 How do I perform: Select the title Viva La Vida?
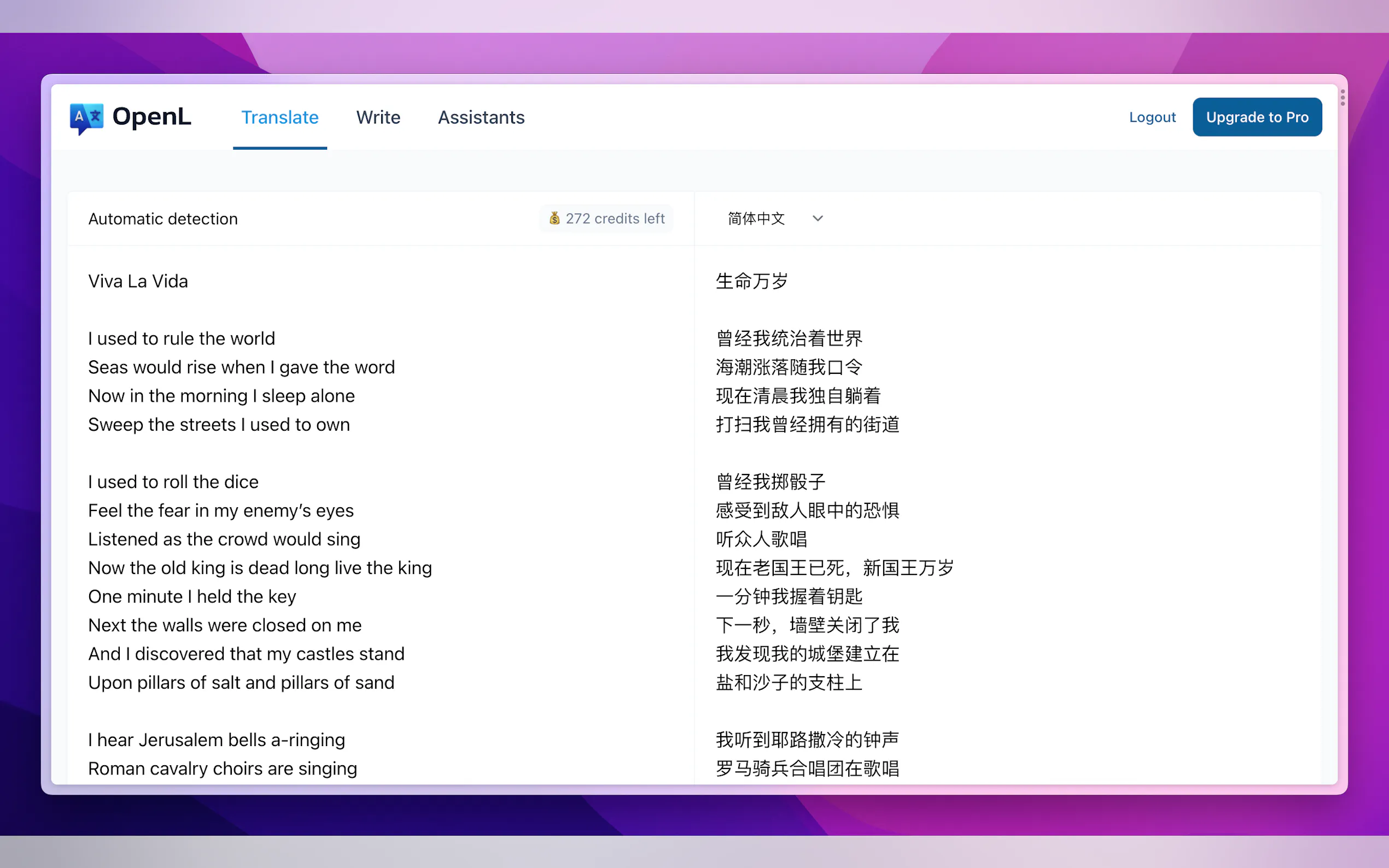coord(138,281)
